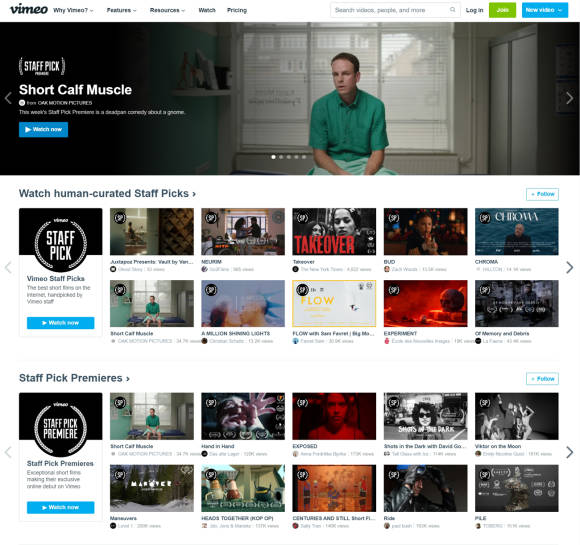Open the Ride video thumbnail
This screenshot has width=580, height=545.
click(x=425, y=488)
